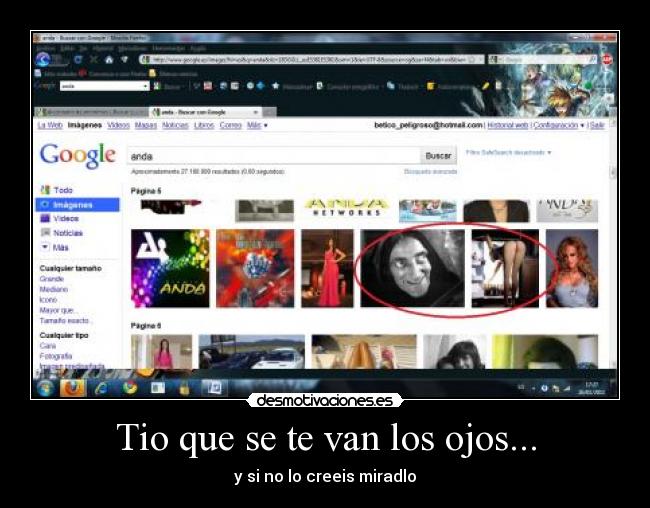Open the Google toolbar search box dropdown arrow

tap(146, 86)
